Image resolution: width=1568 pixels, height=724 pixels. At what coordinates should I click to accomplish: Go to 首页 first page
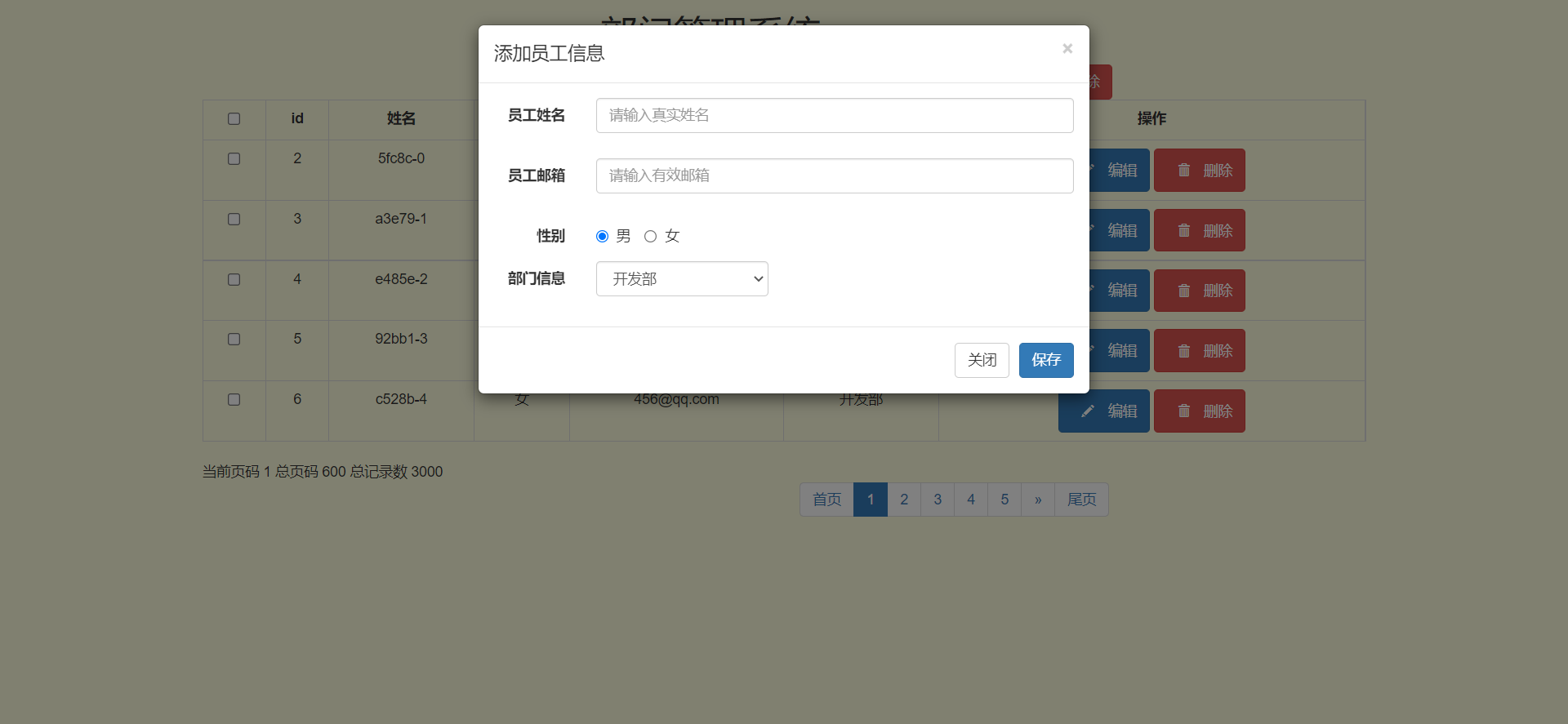click(826, 500)
